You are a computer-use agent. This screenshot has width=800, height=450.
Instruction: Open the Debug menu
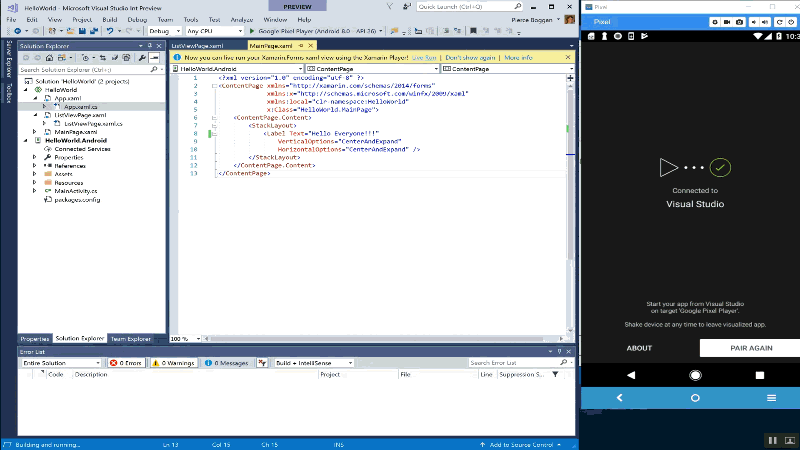[137, 19]
